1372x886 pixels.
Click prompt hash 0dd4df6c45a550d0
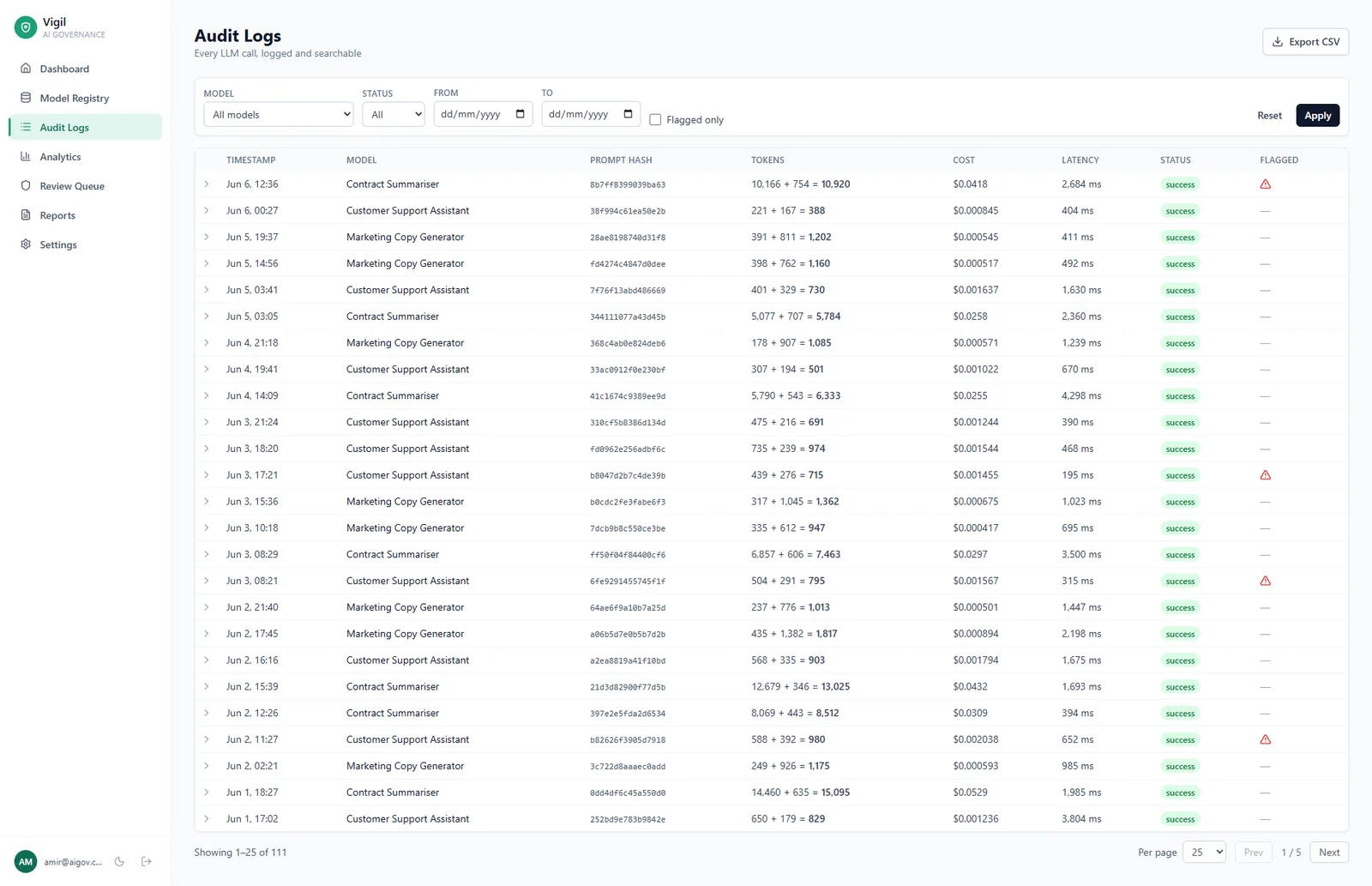628,793
